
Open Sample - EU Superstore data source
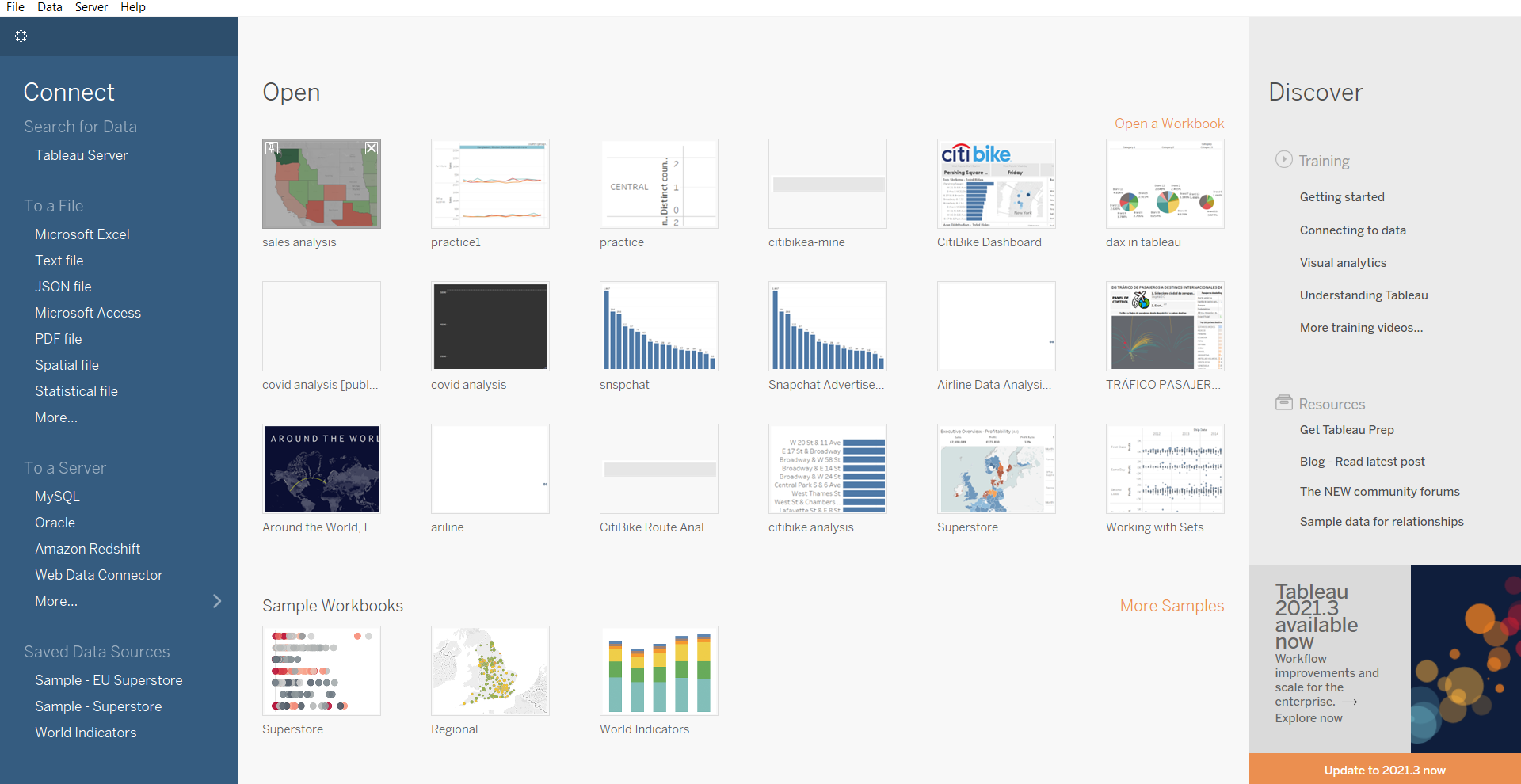click(x=109, y=680)
